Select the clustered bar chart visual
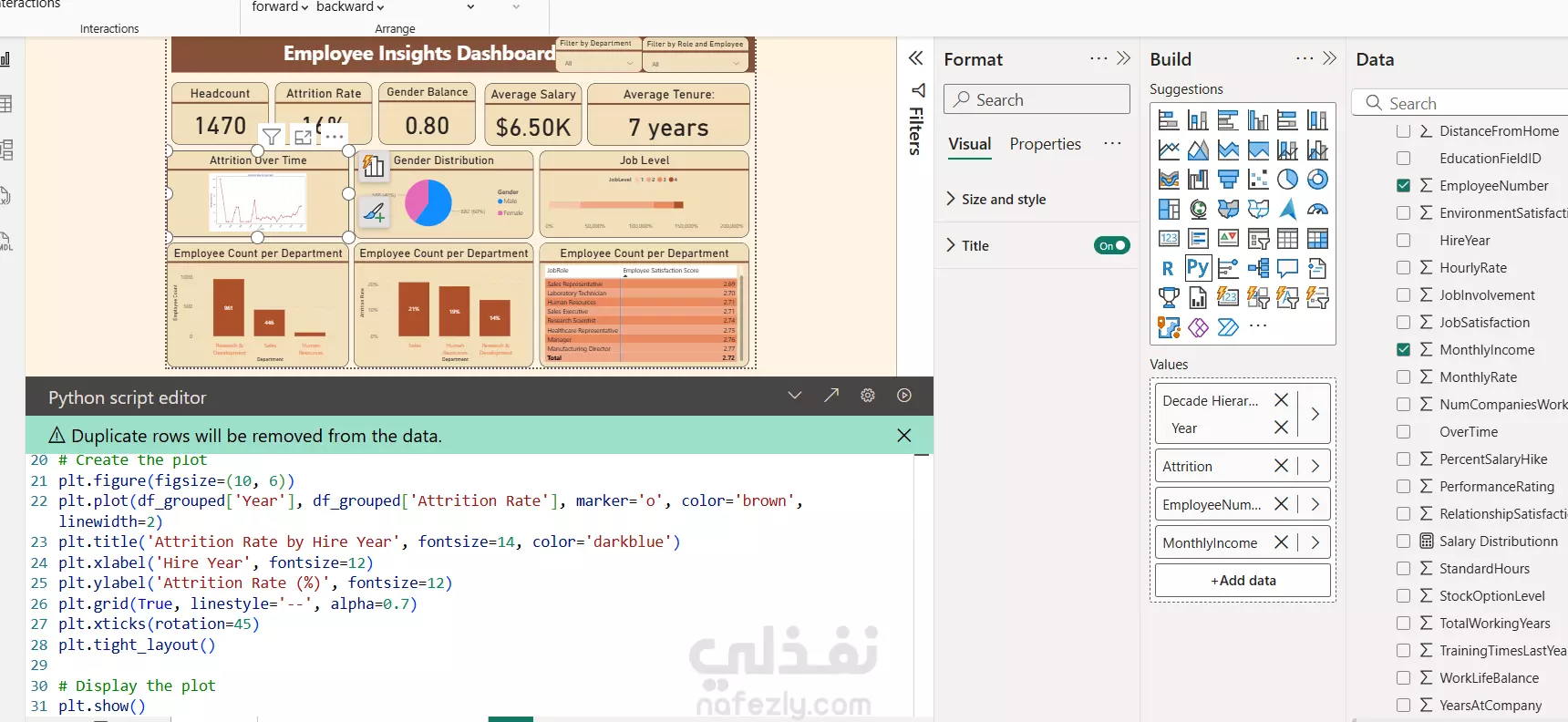 [1229, 120]
